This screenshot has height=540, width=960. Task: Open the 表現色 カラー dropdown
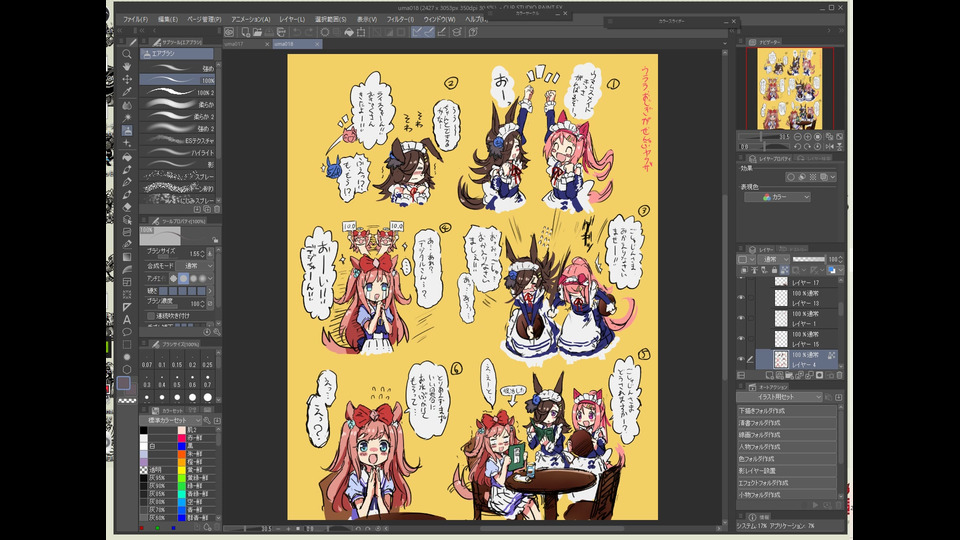pos(777,197)
